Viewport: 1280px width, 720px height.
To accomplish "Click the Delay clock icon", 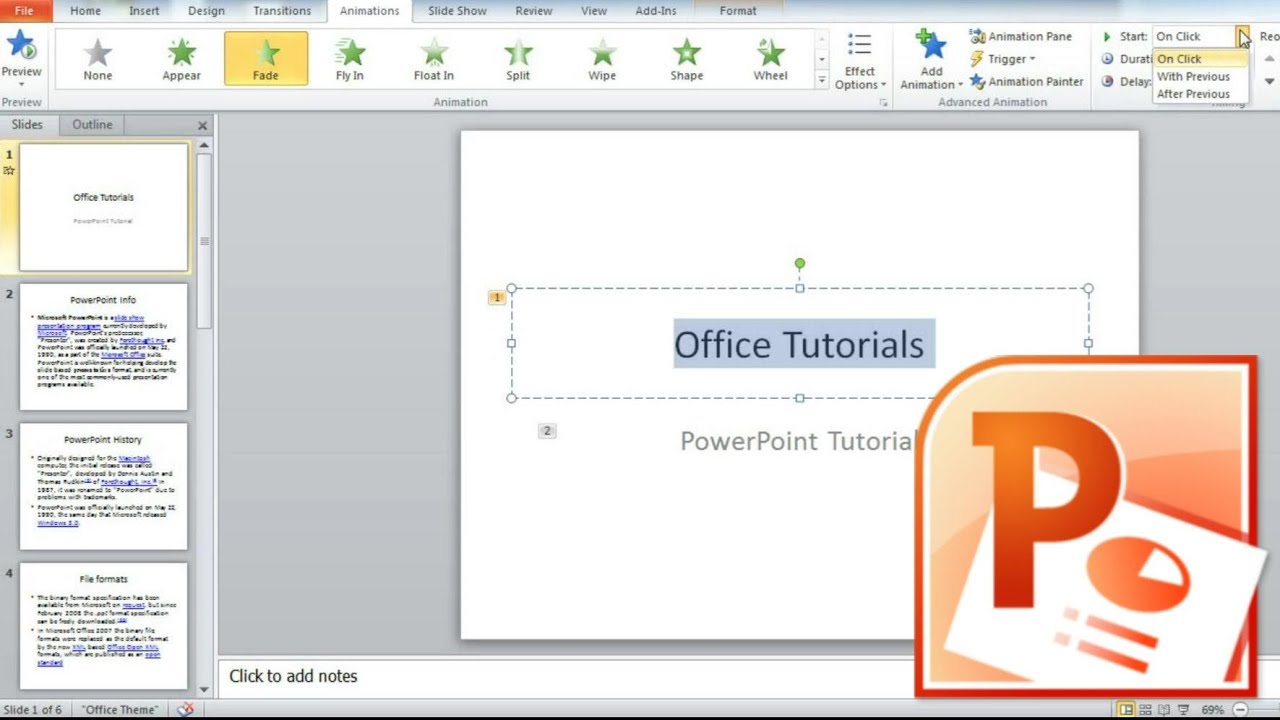I will (x=1107, y=82).
